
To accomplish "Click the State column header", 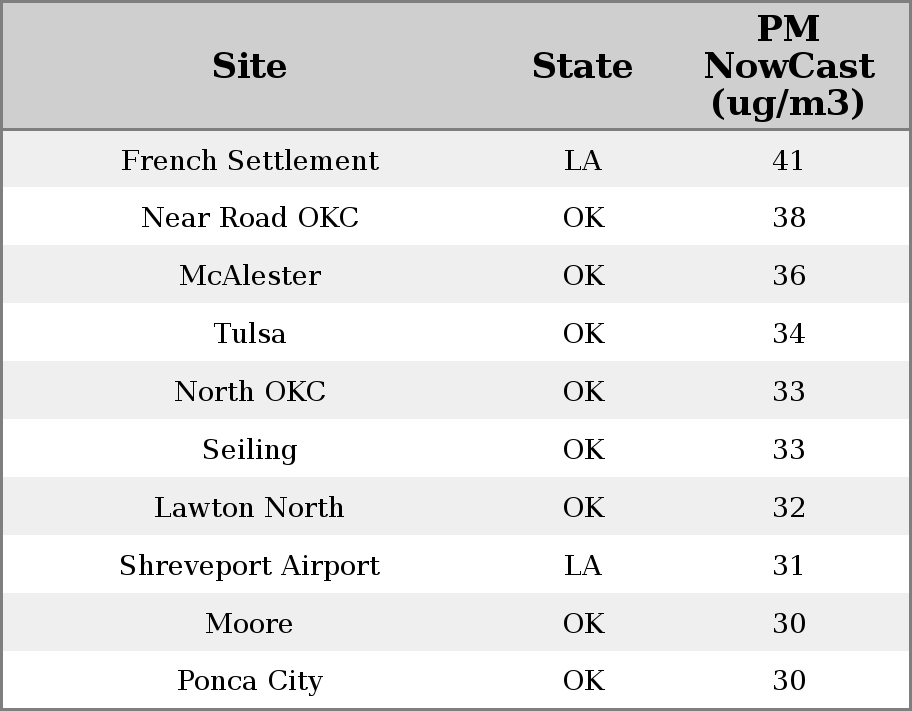I will 582,66.
